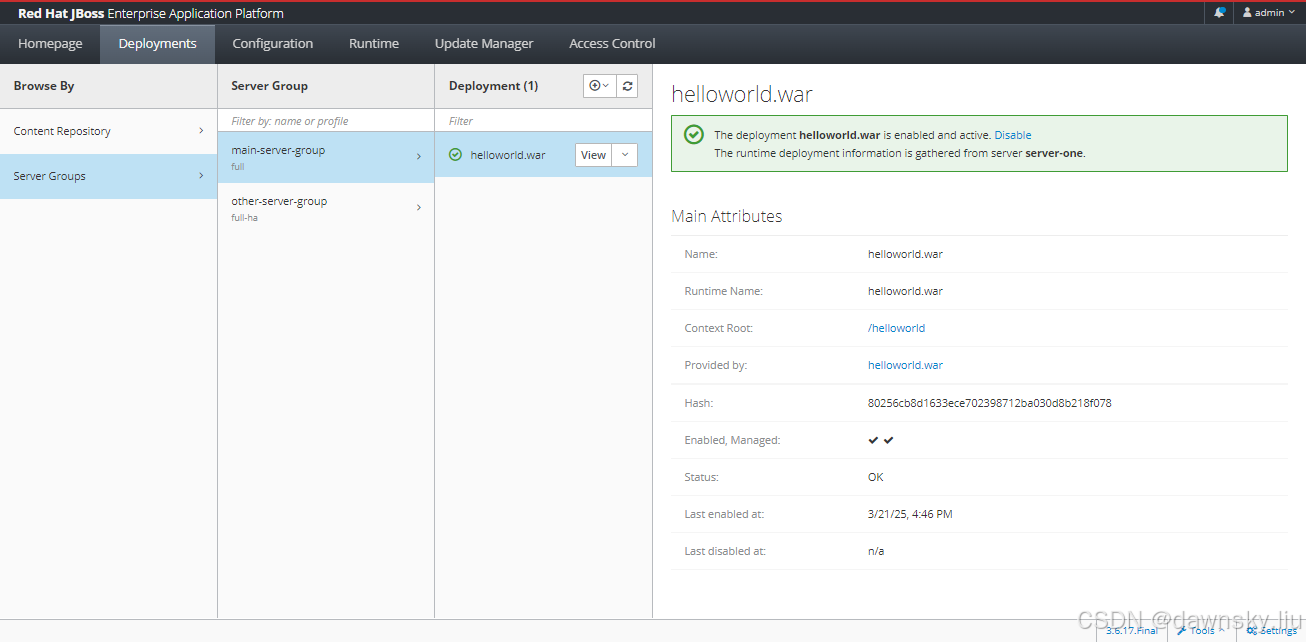This screenshot has height=642, width=1306.
Task: Click the deployment filter field
Action: pyautogui.click(x=543, y=121)
